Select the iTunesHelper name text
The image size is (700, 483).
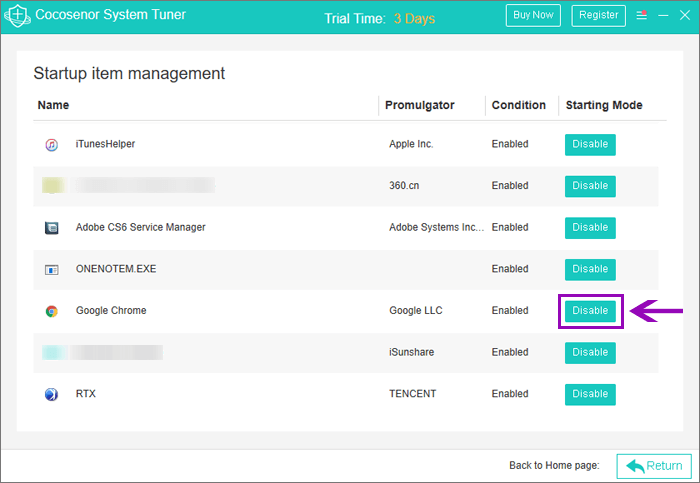tap(105, 144)
